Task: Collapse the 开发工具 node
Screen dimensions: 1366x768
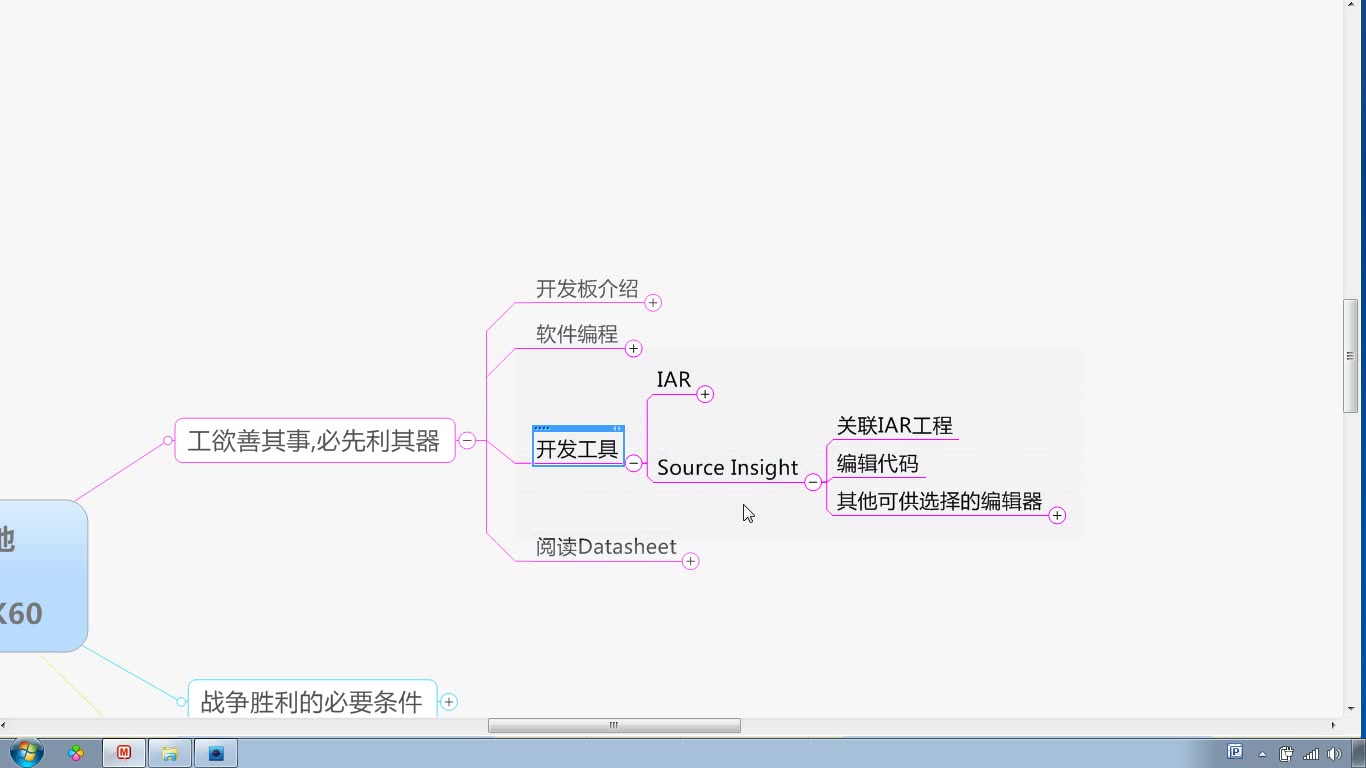Action: [634, 463]
